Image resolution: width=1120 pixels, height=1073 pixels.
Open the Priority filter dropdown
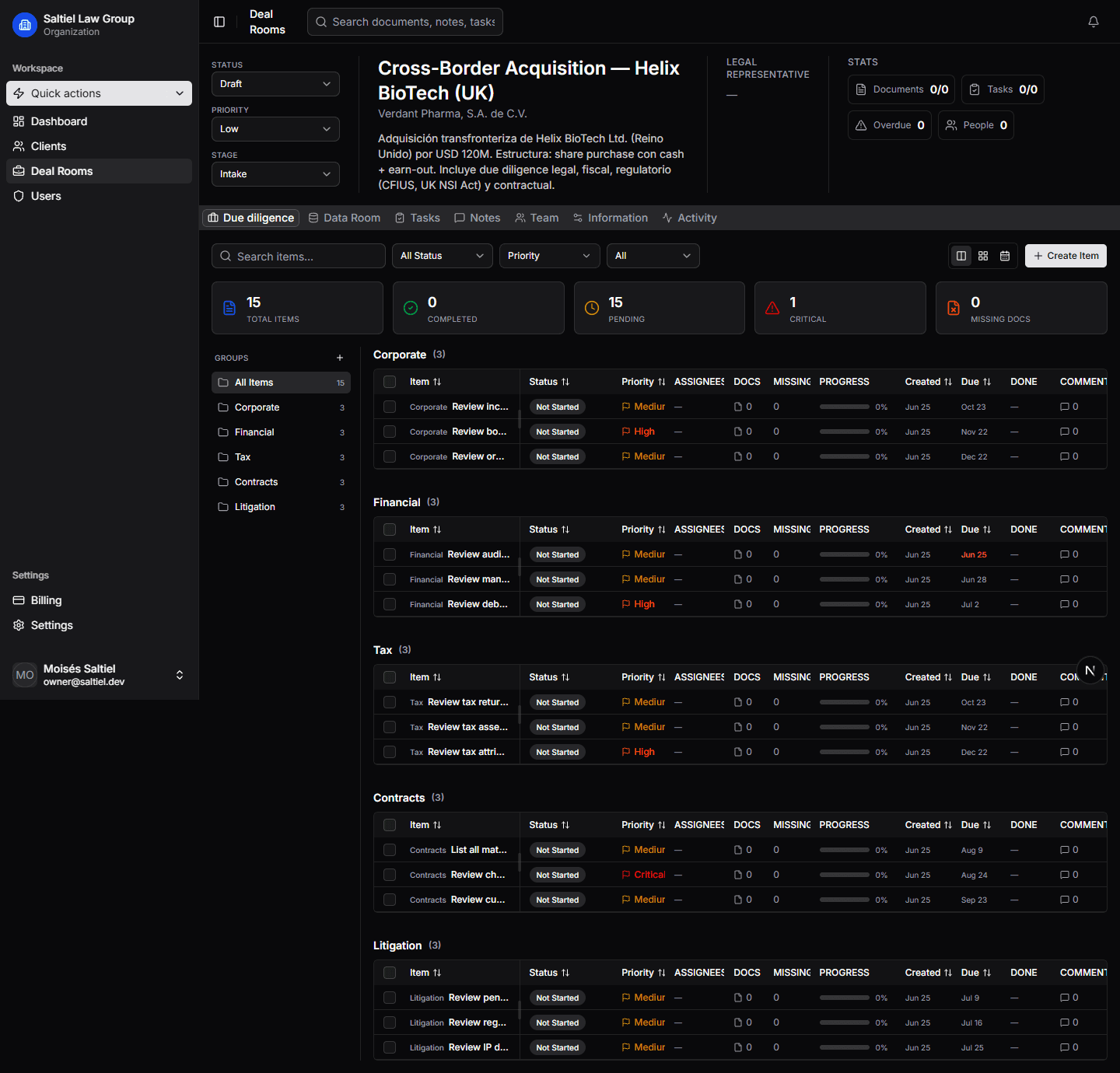point(549,256)
